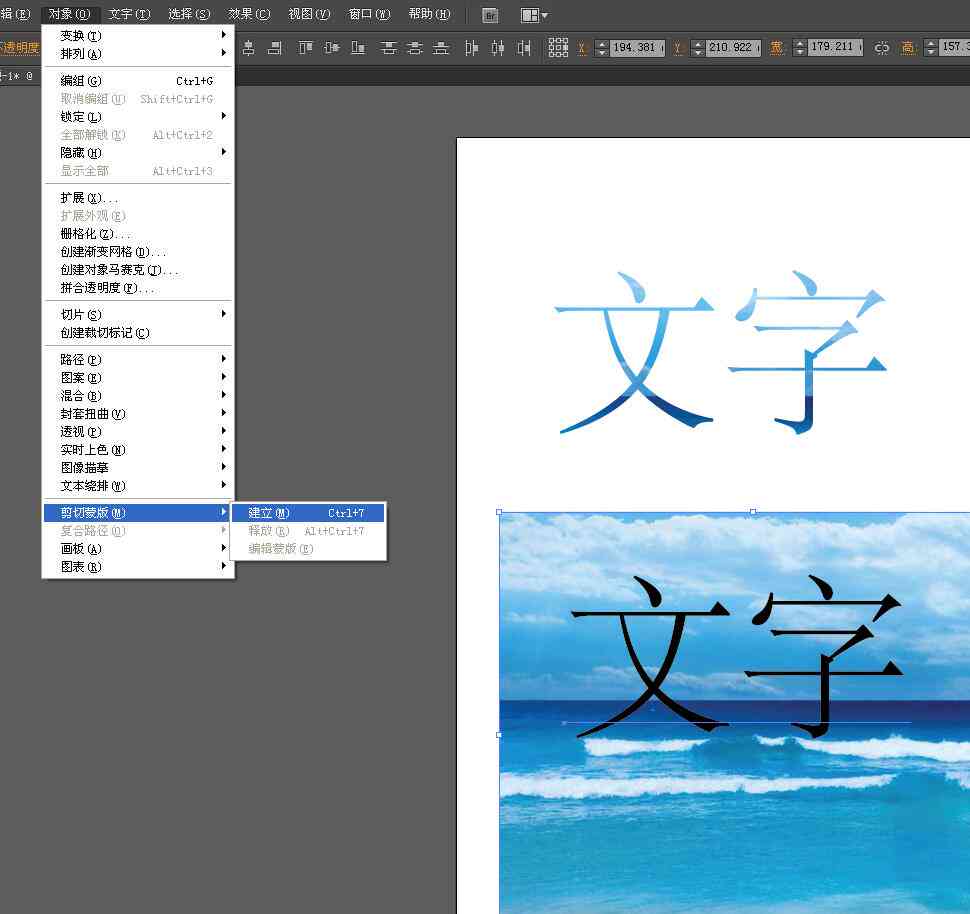Expand 文本绕排(W) submenu
Viewport: 970px width, 914px height.
138,486
